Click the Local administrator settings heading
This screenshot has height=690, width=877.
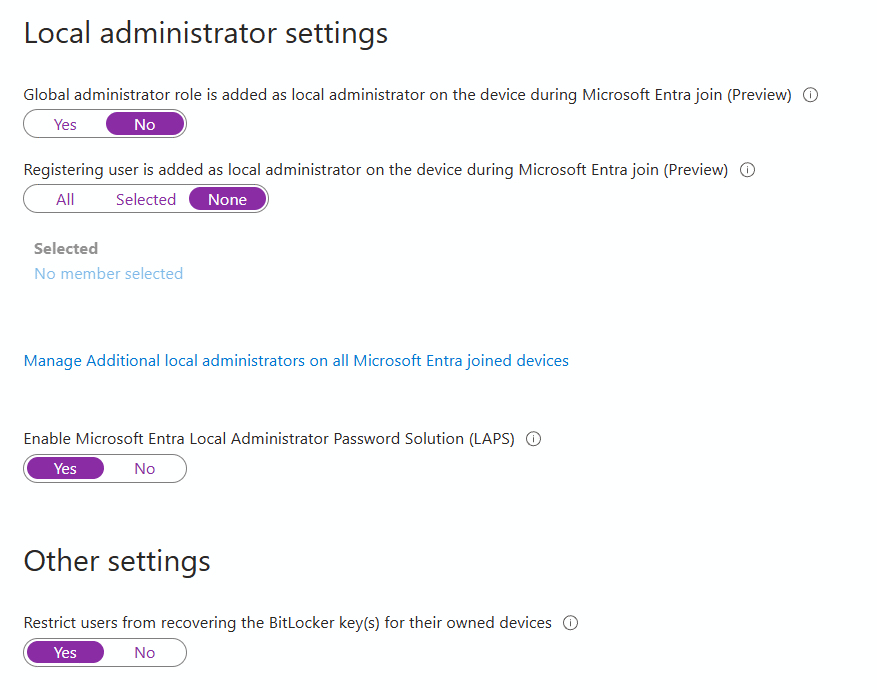(x=206, y=34)
